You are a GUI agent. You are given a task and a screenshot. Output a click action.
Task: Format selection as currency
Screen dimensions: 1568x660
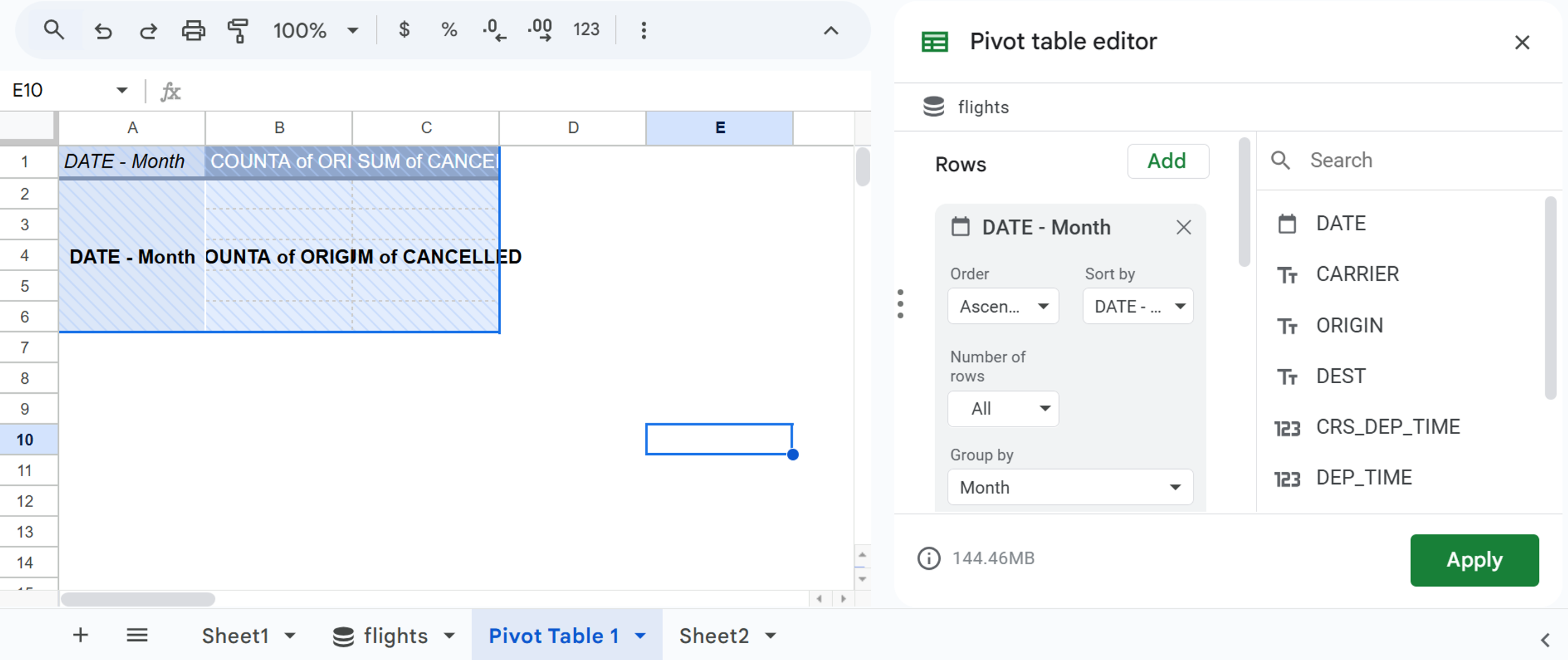[x=403, y=29]
